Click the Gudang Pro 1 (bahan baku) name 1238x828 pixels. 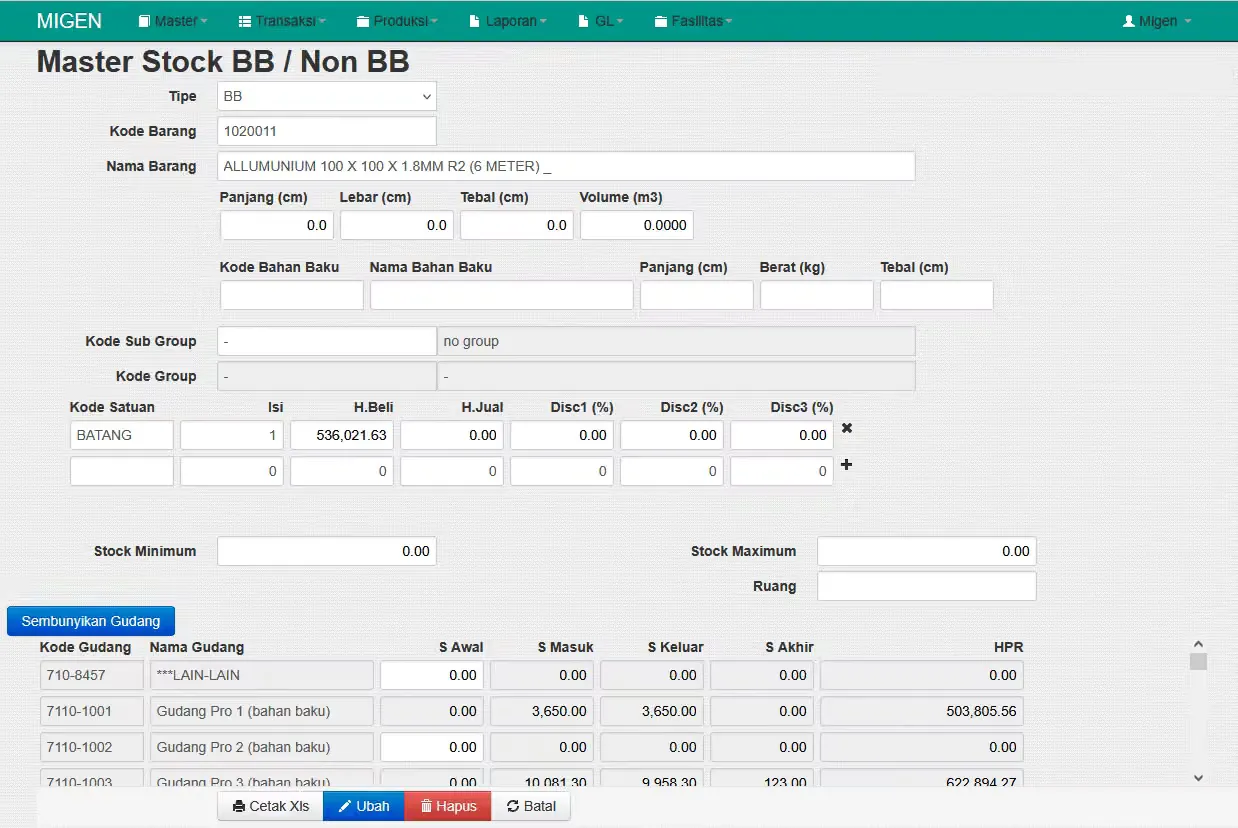pyautogui.click(x=262, y=711)
